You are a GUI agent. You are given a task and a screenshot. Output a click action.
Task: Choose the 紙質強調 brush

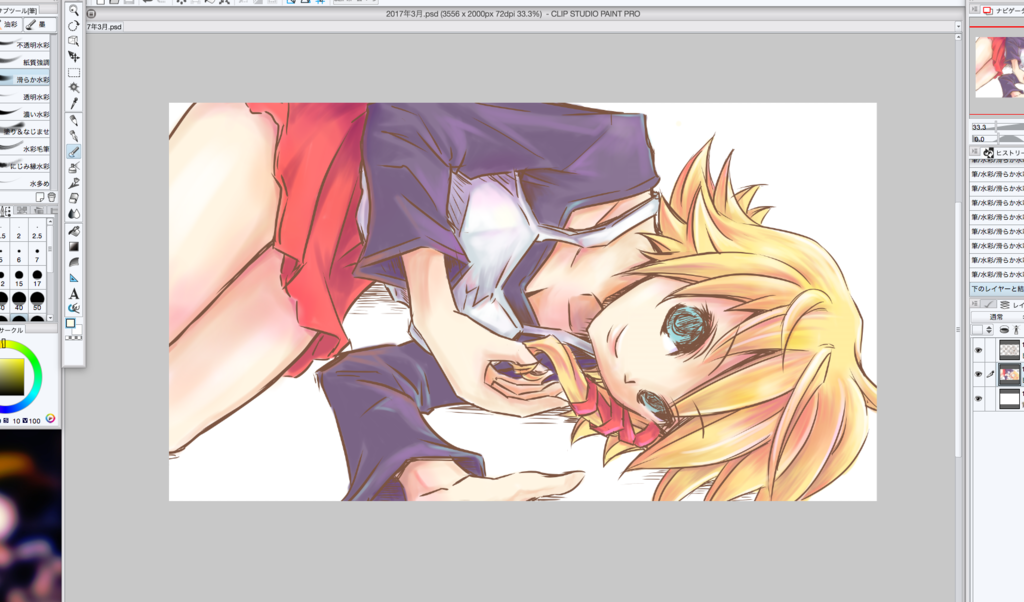click(x=25, y=62)
